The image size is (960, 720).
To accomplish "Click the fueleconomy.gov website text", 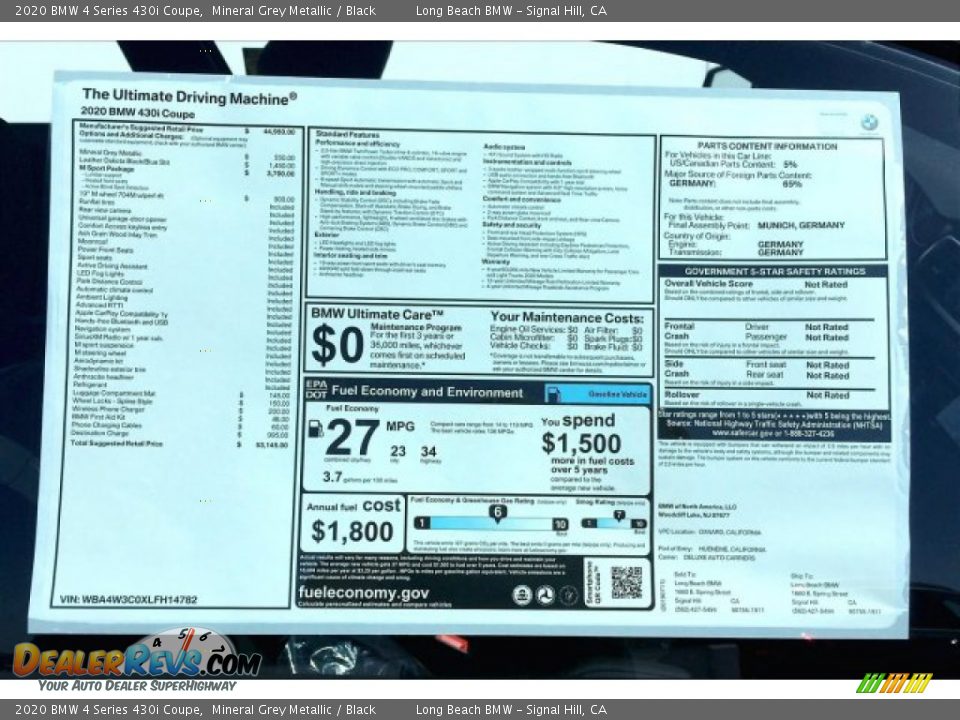I will click(364, 593).
